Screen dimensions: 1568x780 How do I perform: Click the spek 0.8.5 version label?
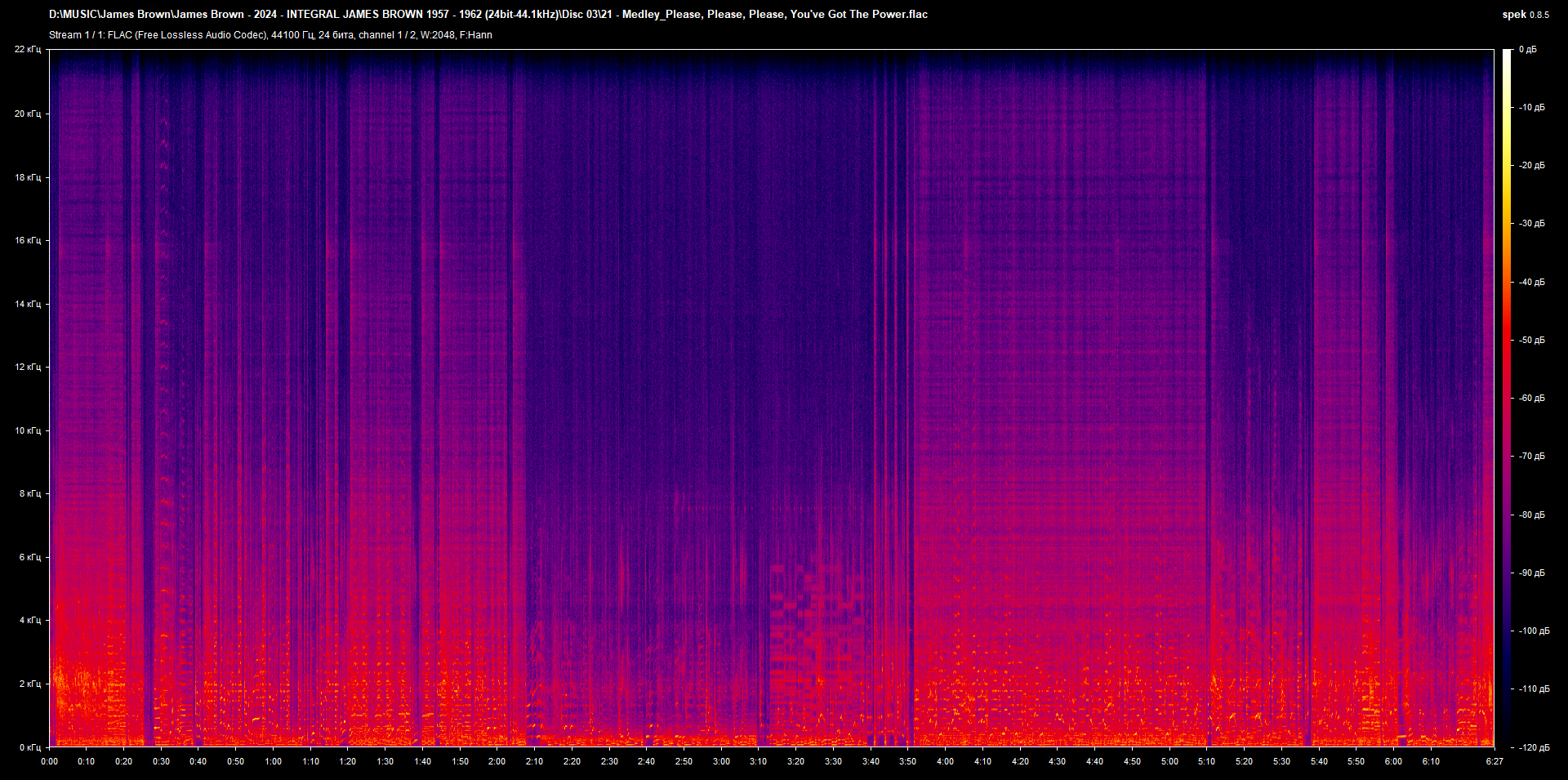(x=1526, y=15)
